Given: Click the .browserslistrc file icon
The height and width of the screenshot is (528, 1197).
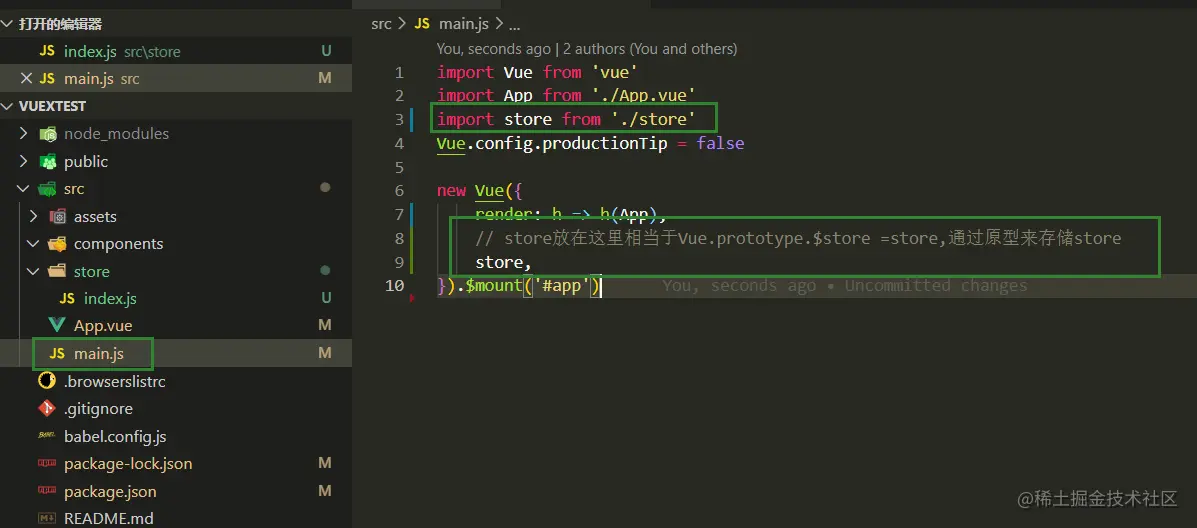Looking at the screenshot, I should coord(47,381).
